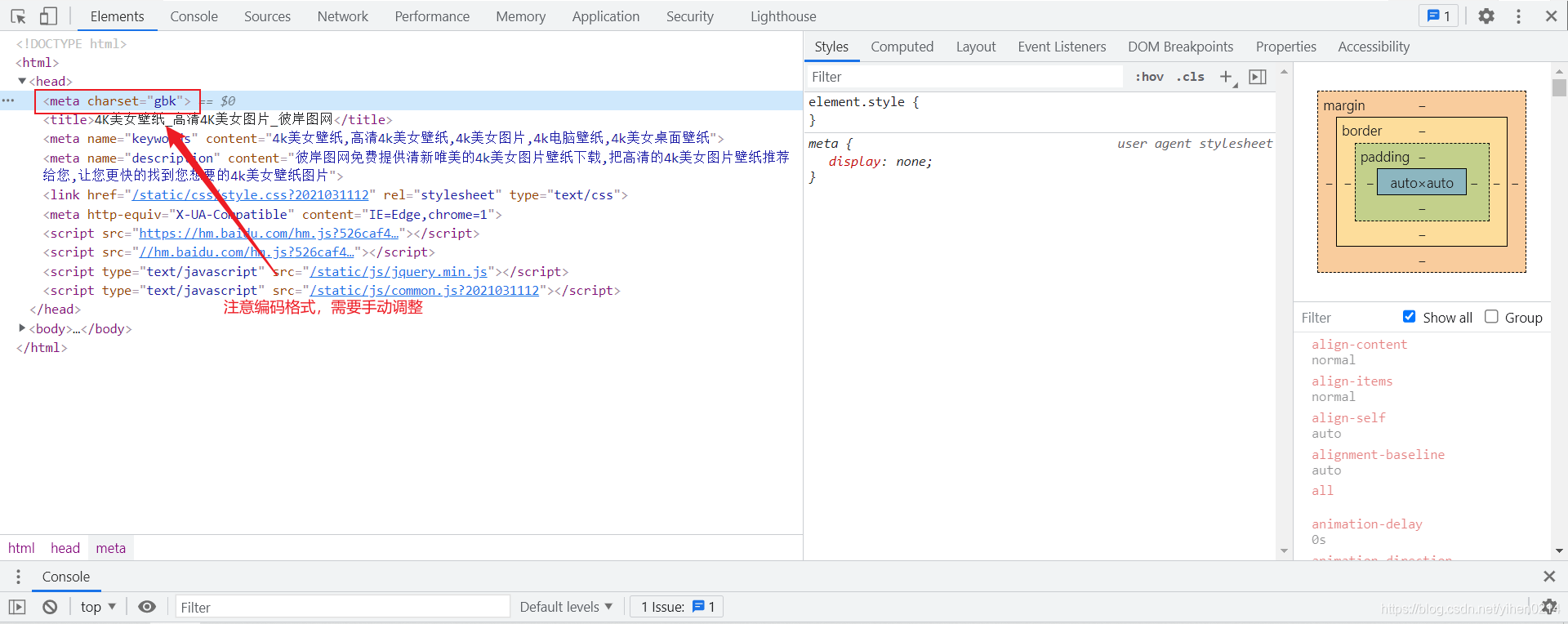
Task: Open the top JavaScript context dropdown
Action: pyautogui.click(x=98, y=607)
